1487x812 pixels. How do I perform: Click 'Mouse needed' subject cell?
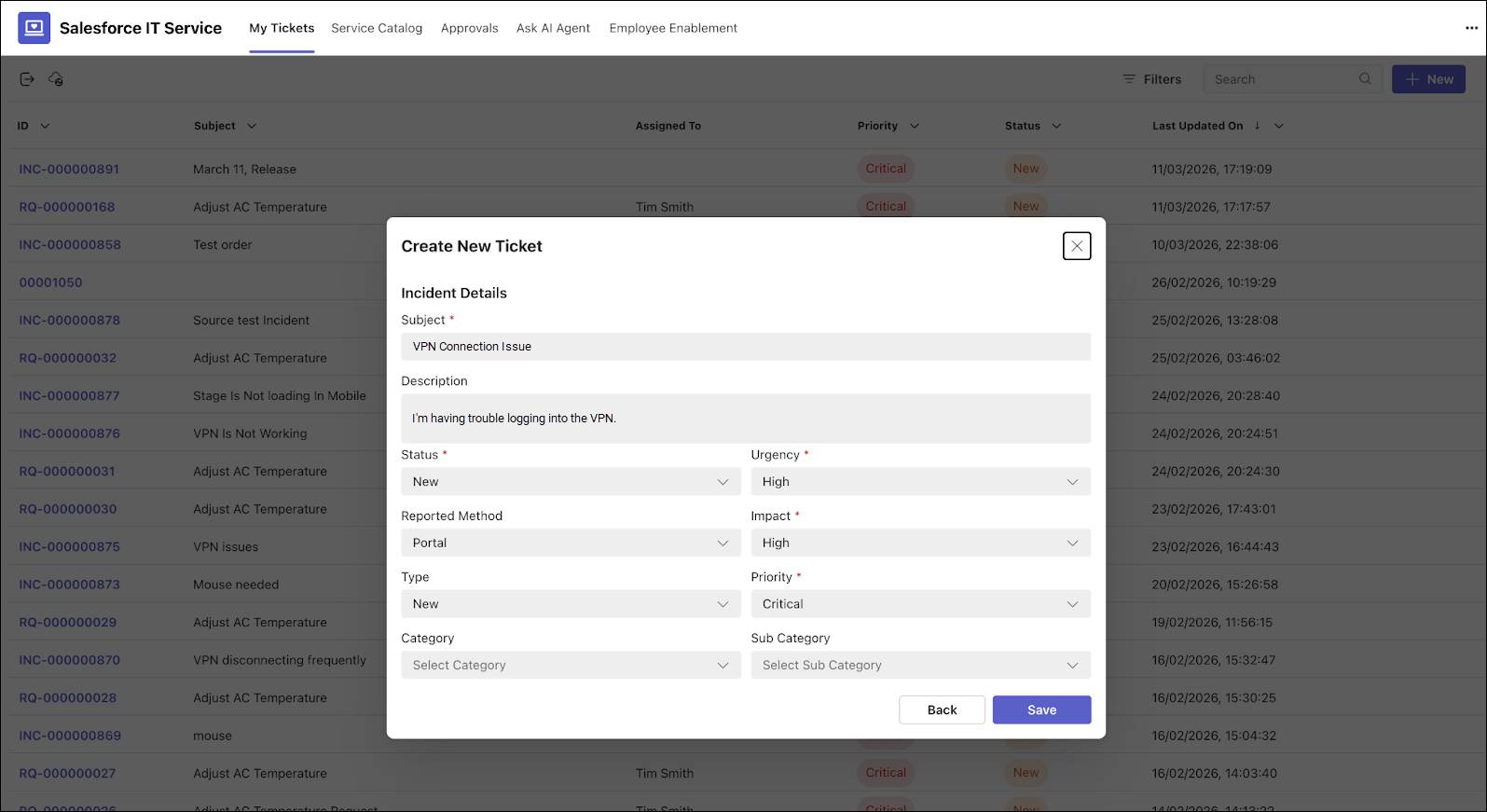(x=236, y=585)
